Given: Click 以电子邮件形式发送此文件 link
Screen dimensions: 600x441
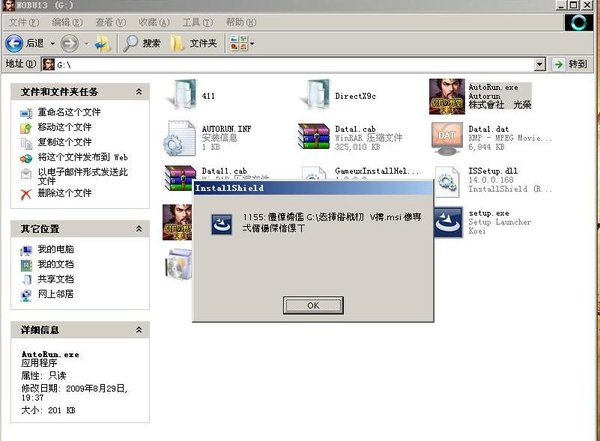Looking at the screenshot, I should pos(83,176).
